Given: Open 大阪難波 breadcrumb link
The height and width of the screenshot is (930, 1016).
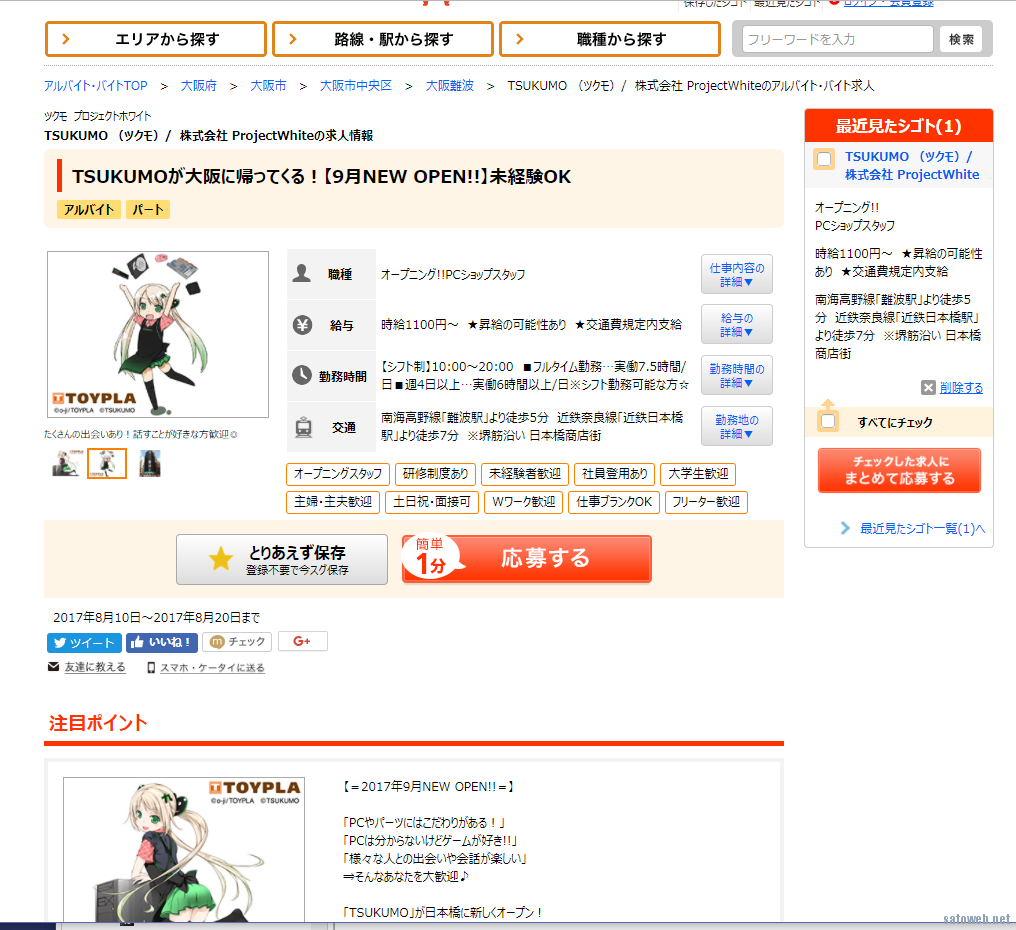Looking at the screenshot, I should (x=450, y=86).
